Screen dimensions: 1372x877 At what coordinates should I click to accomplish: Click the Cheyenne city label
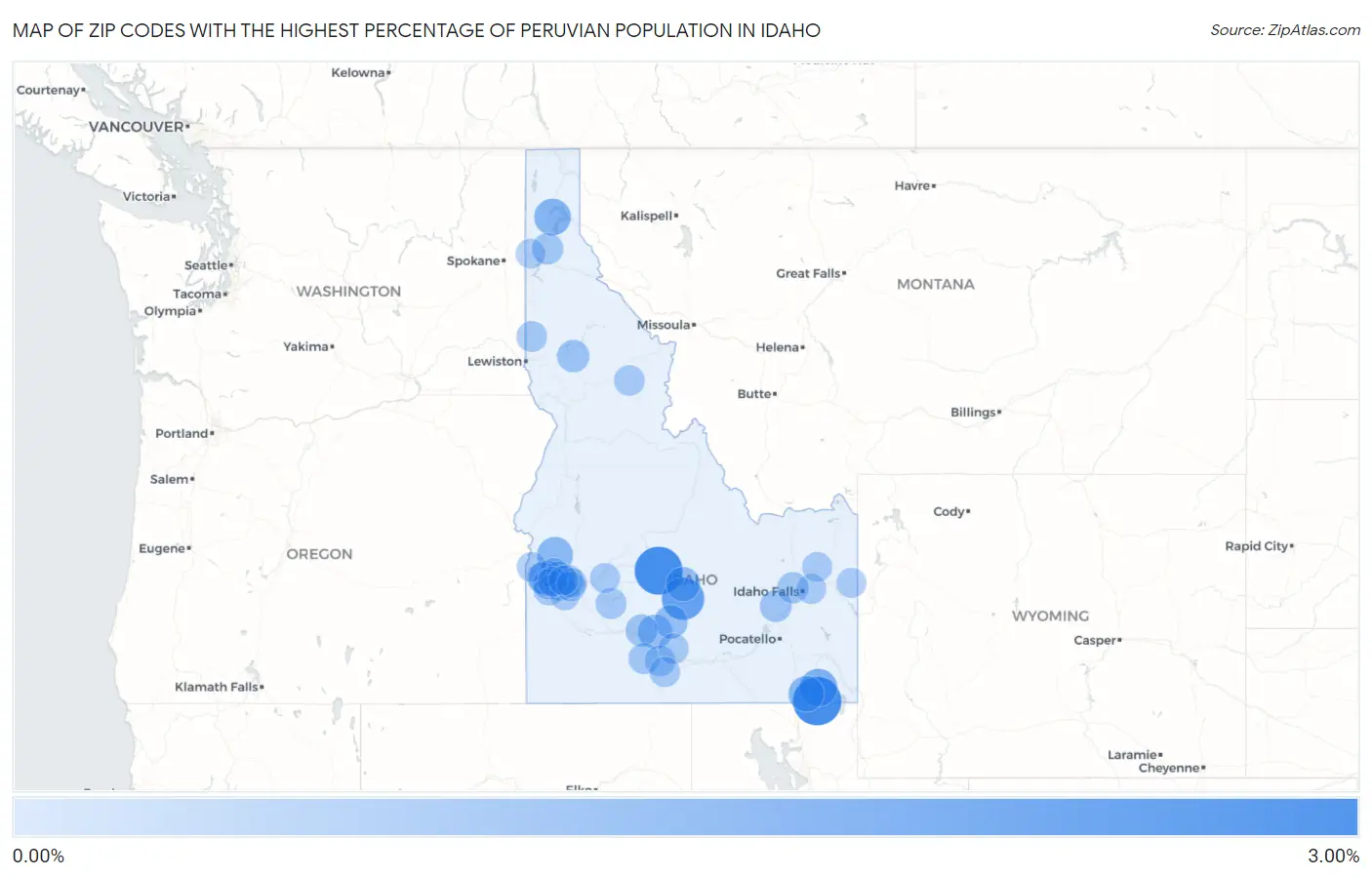1169,768
